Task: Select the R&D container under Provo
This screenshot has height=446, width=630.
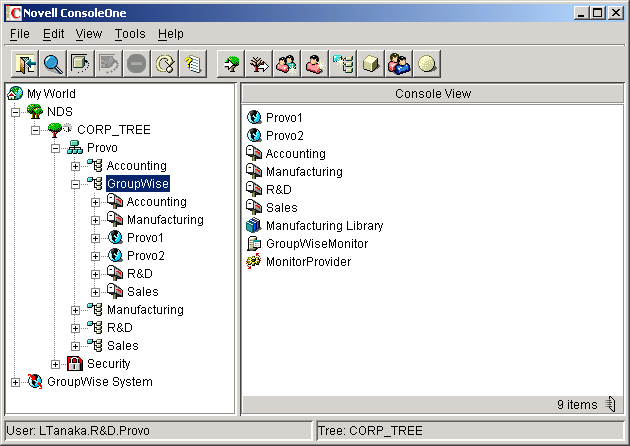Action: tap(120, 327)
